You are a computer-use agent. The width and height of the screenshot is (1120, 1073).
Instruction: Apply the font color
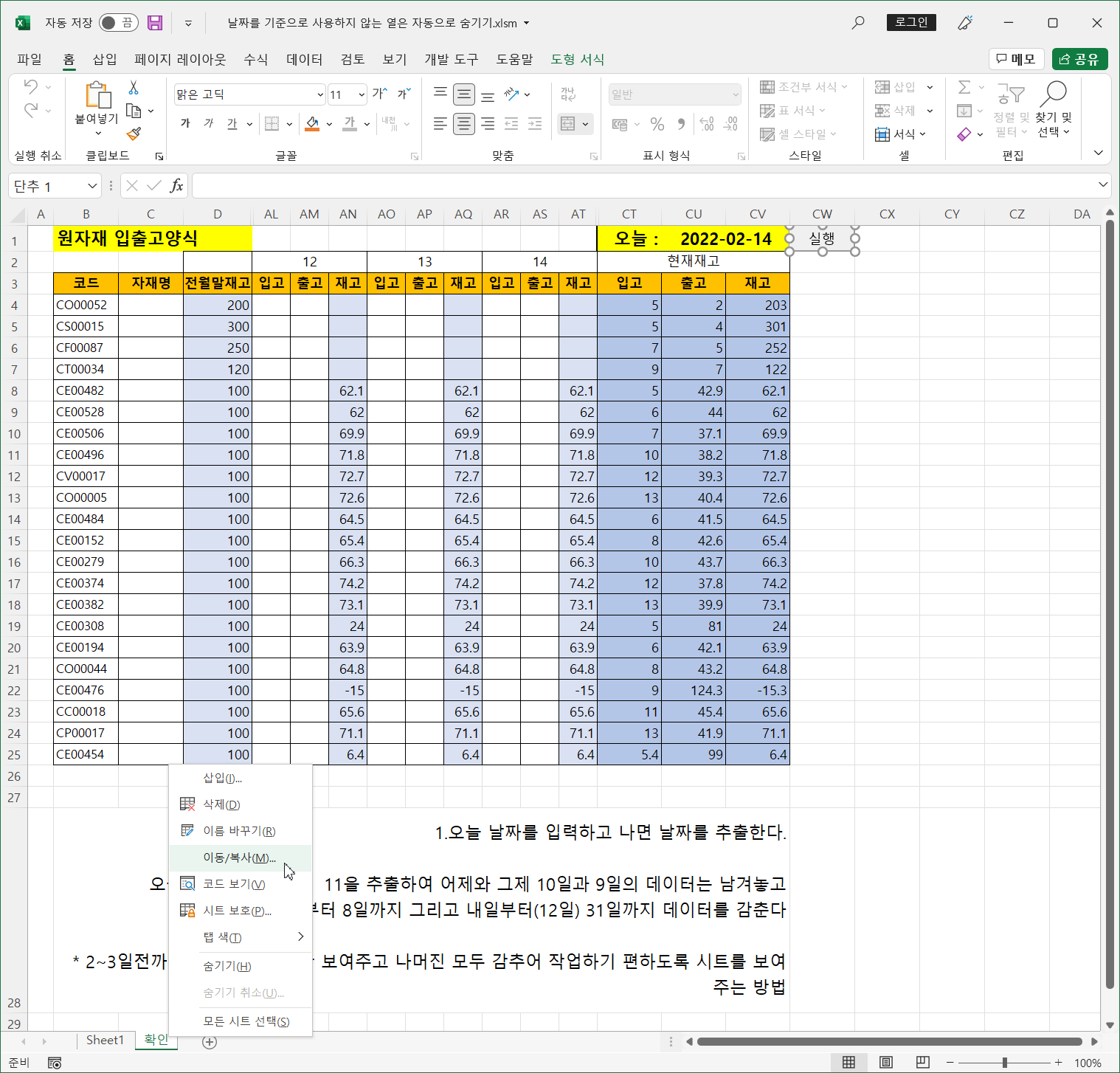click(350, 123)
